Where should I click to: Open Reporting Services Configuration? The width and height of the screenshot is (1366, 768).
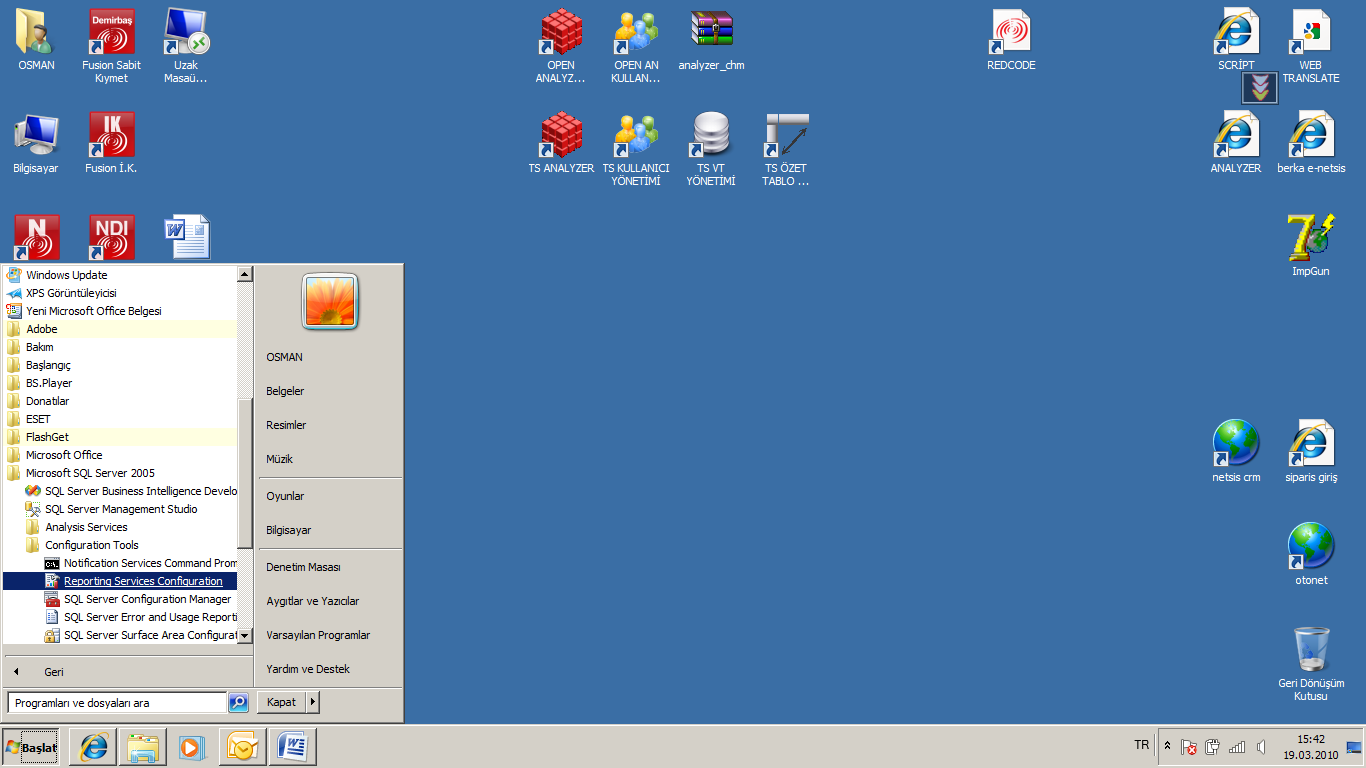point(120,581)
